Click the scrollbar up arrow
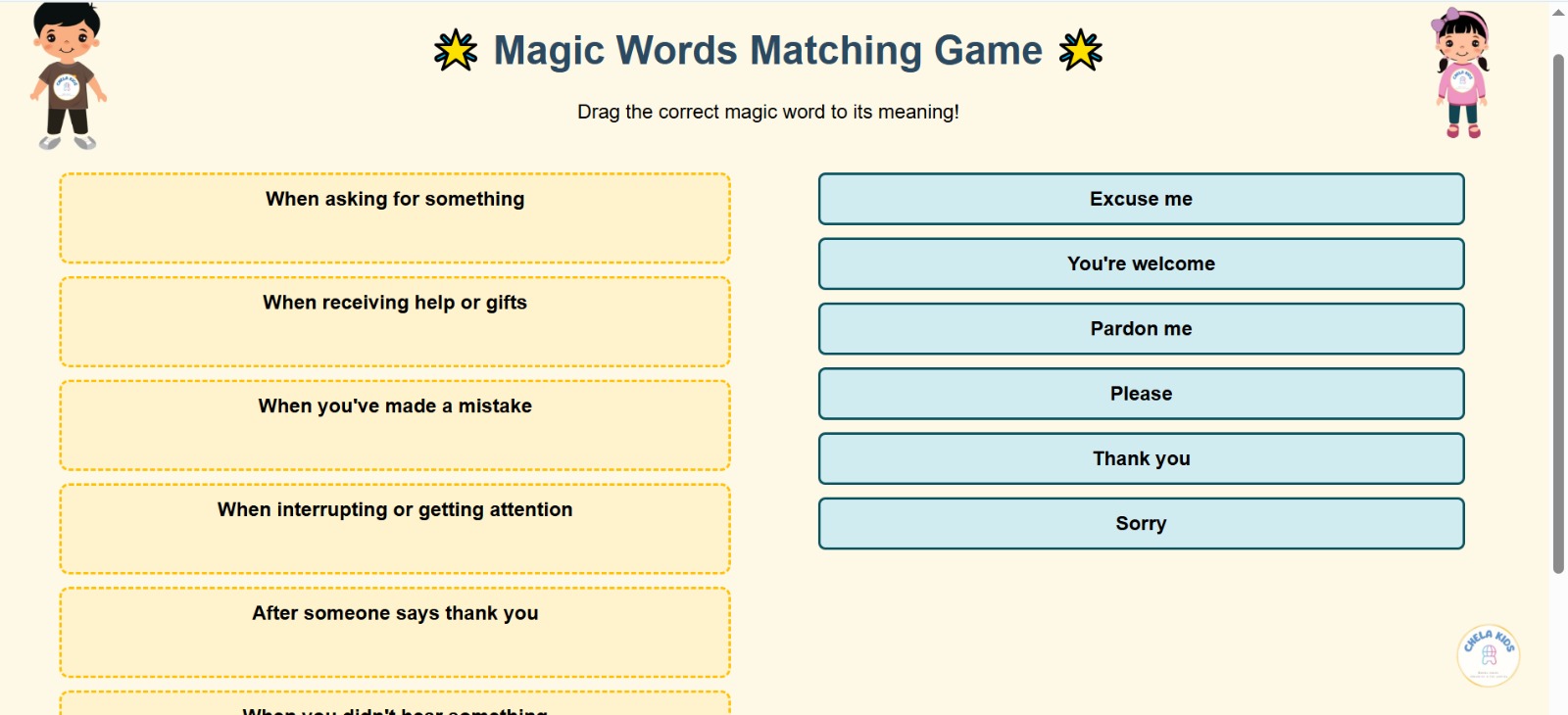 click(x=1558, y=13)
